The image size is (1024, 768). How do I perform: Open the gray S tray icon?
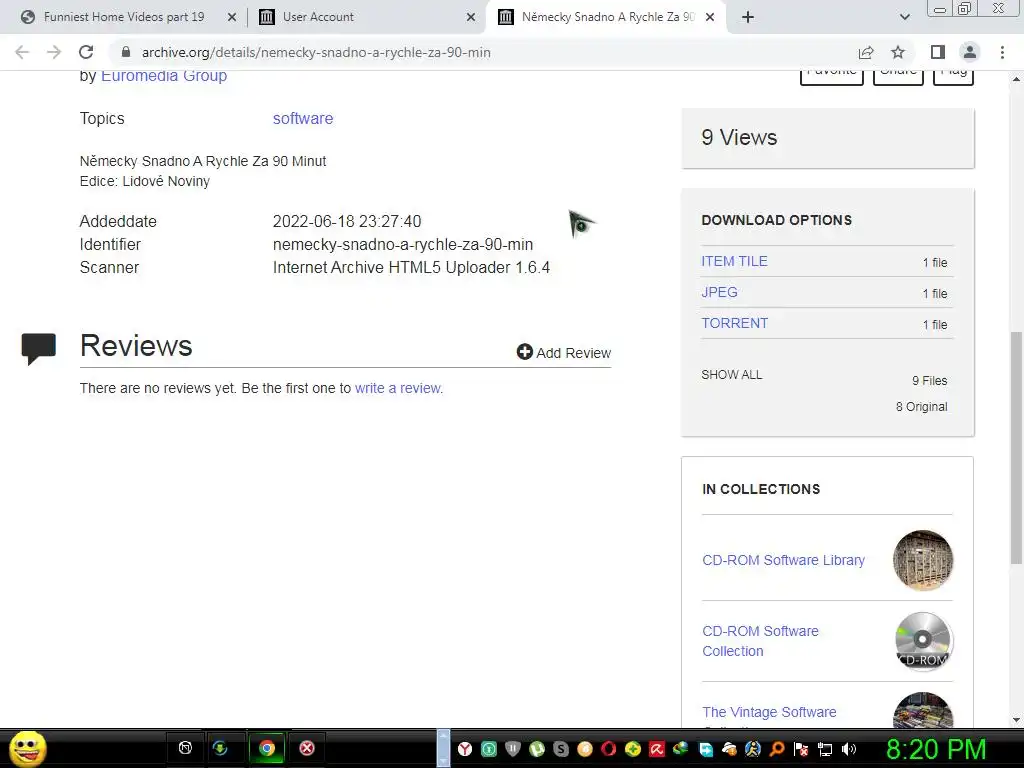click(560, 749)
